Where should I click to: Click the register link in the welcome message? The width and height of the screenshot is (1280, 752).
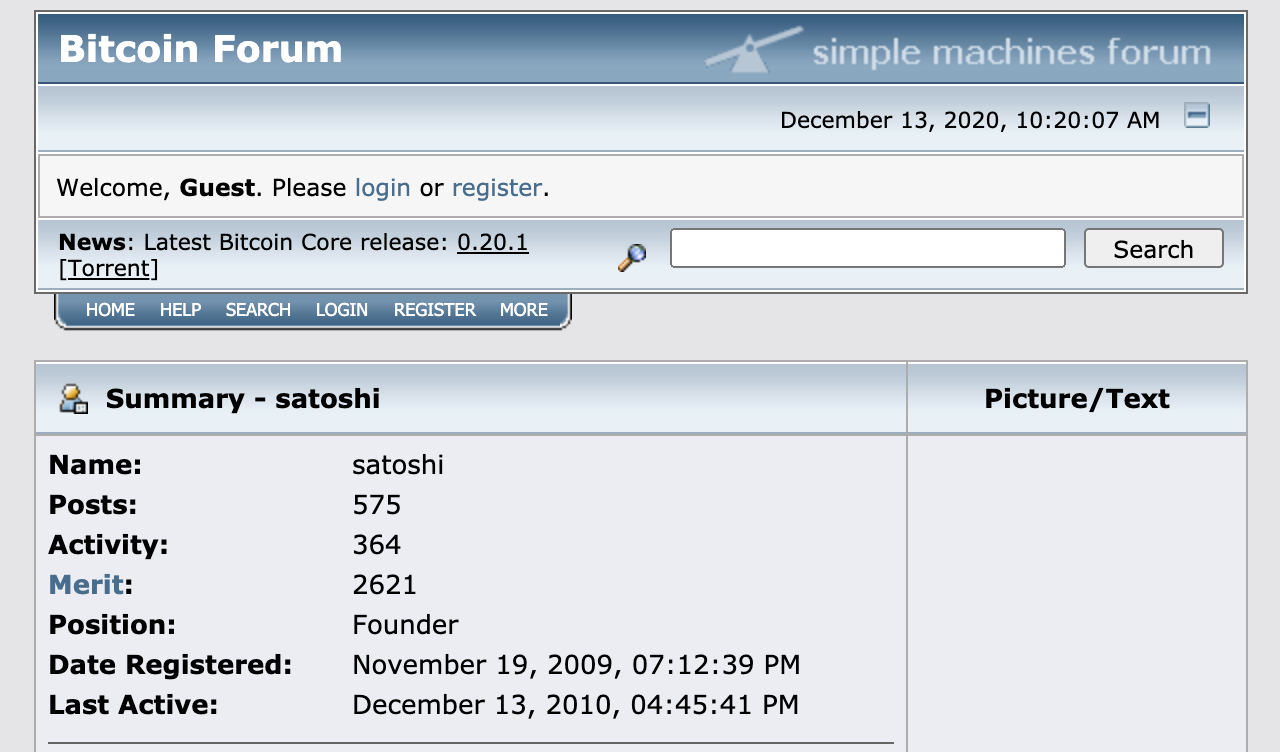pos(497,187)
